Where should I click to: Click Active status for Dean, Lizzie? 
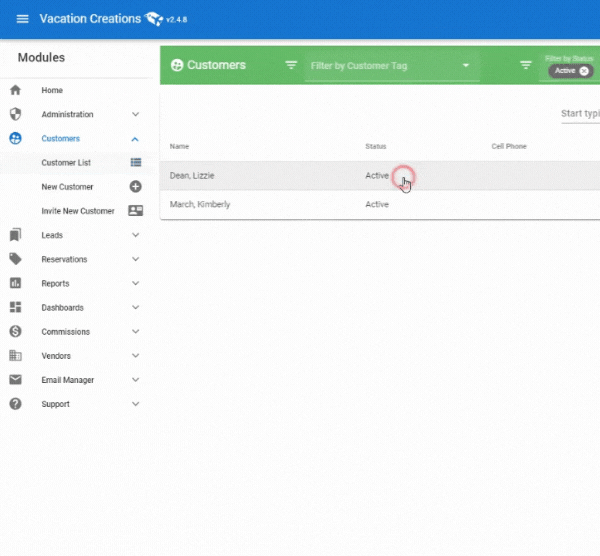click(377, 175)
